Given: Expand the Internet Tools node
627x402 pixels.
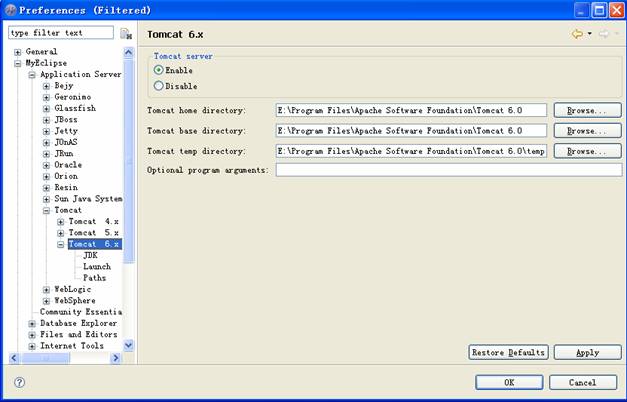Looking at the screenshot, I should pyautogui.click(x=32, y=346).
